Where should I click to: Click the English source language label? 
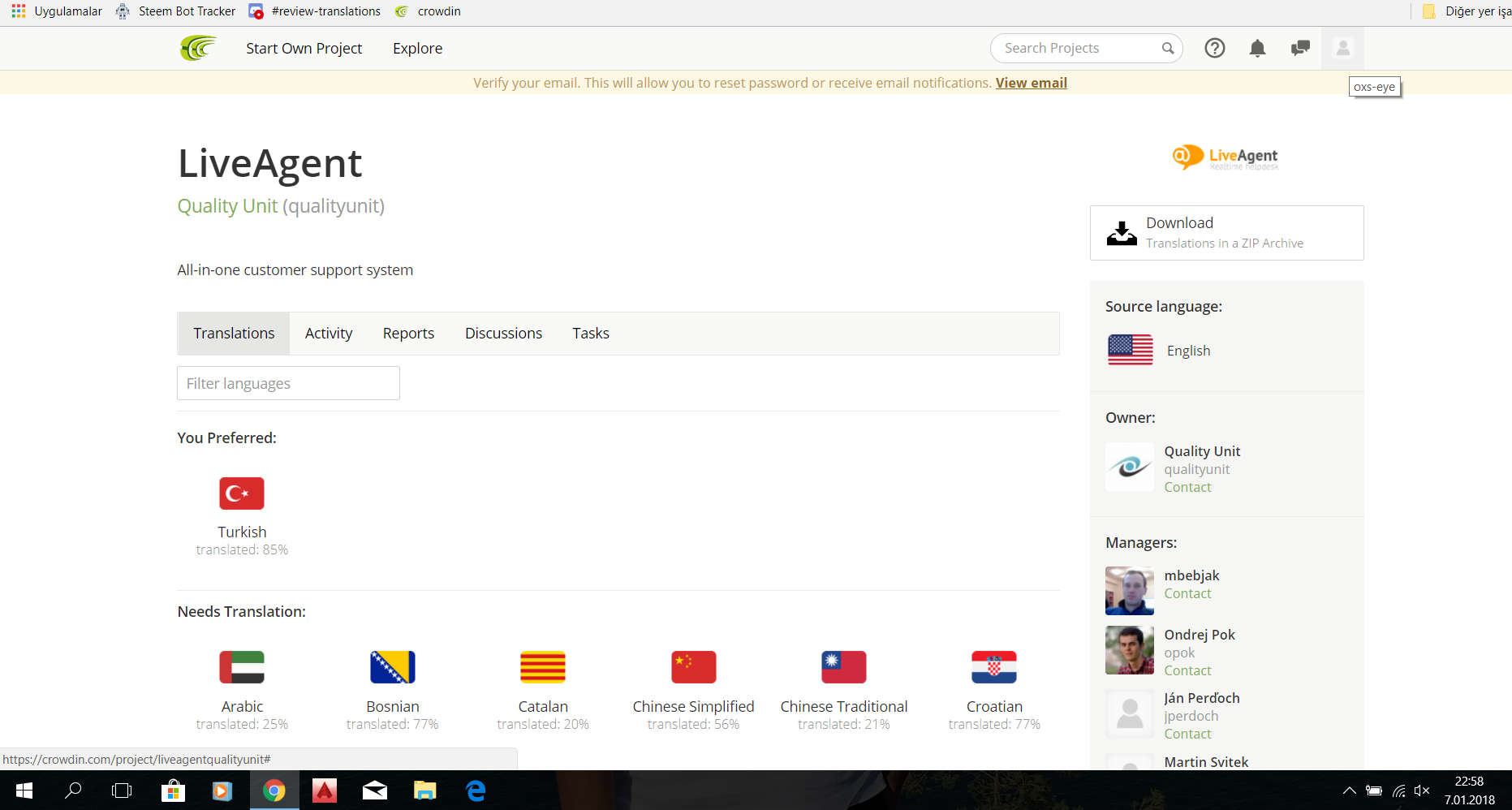1188,351
